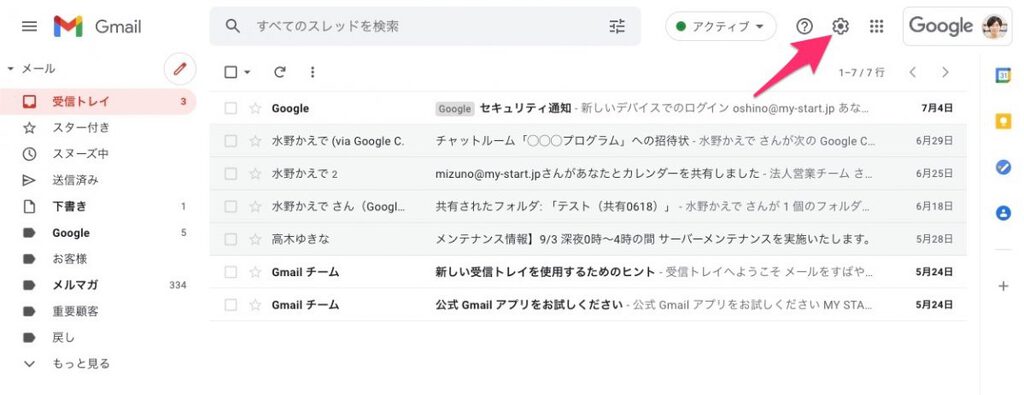Star the 高木ゆきな maintenance email
The image size is (1024, 395).
pyautogui.click(x=255, y=239)
